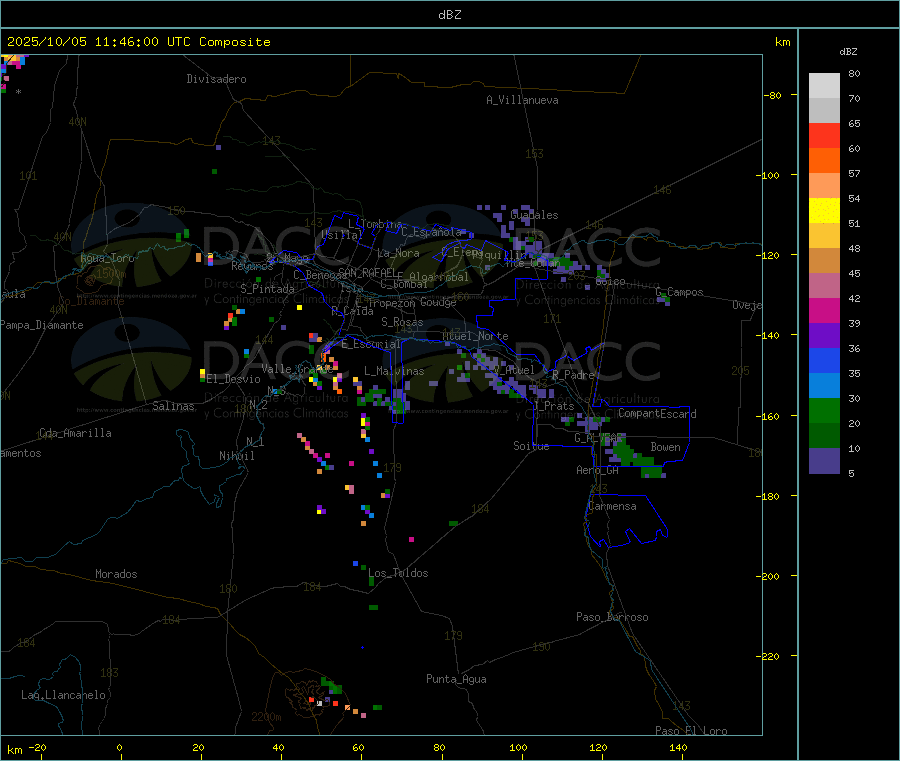
Task: Click the UTC Composite timestamp text
Action: point(138,42)
